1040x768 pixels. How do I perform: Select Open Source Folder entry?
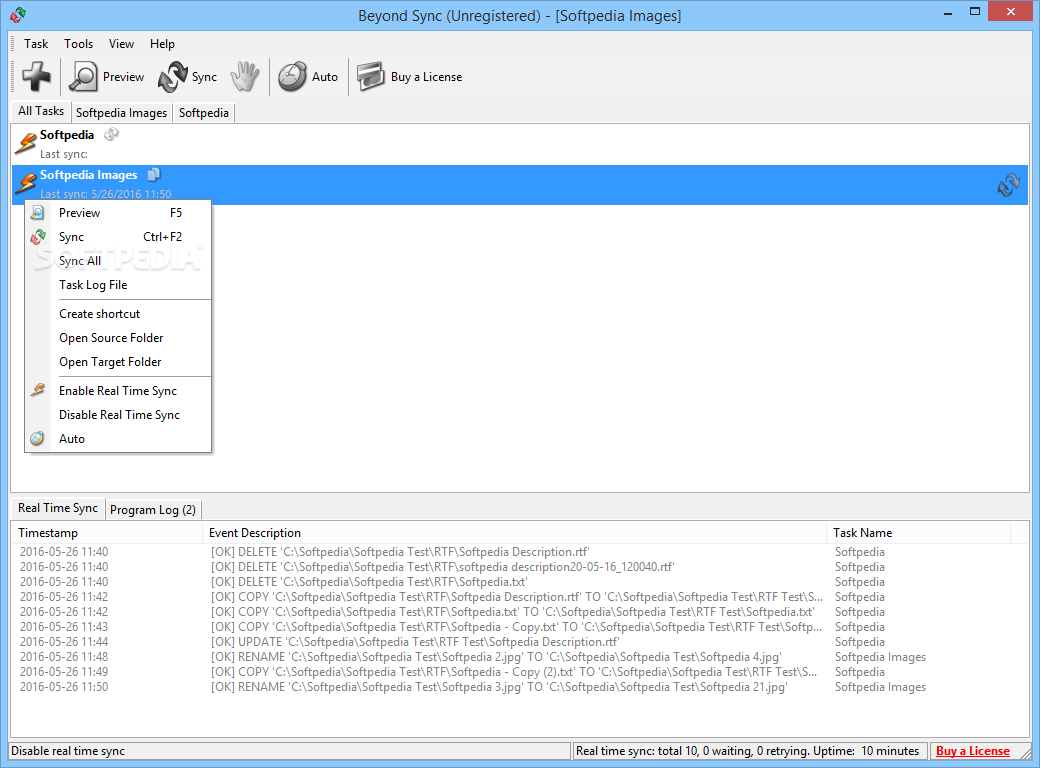pos(118,338)
